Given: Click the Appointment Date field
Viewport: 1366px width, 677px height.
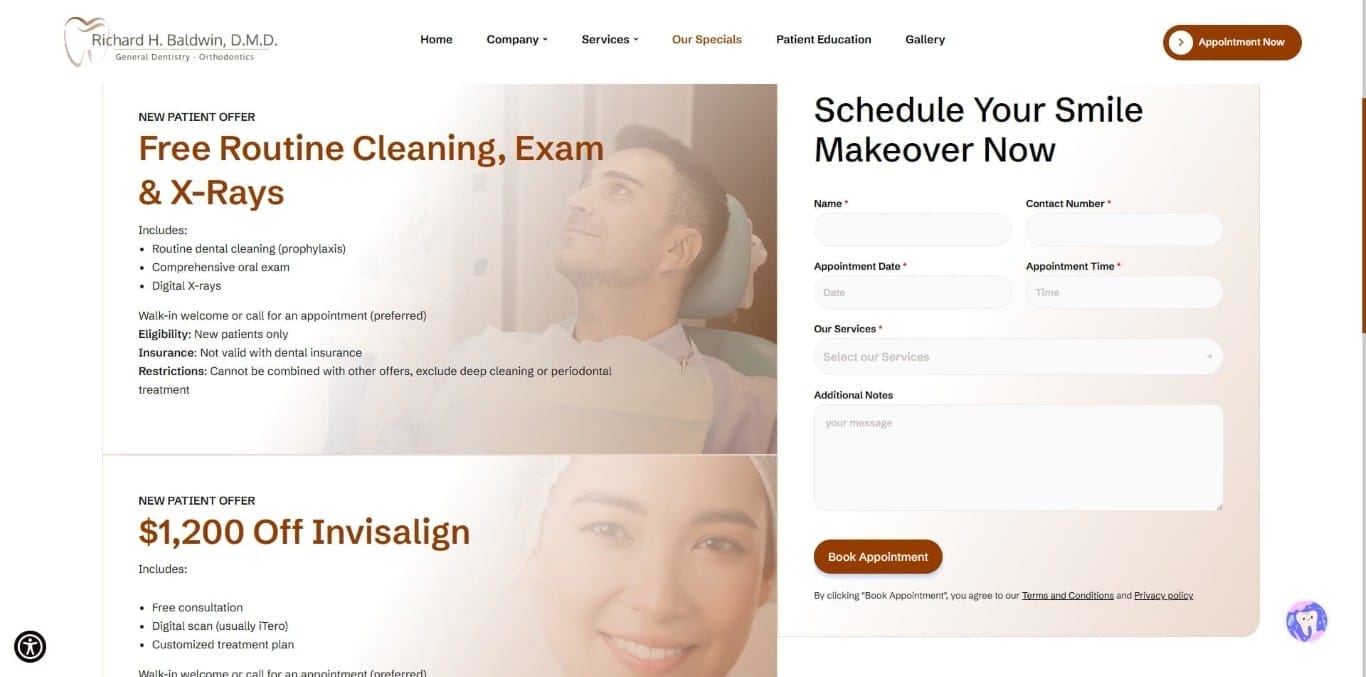Looking at the screenshot, I should click(x=913, y=293).
